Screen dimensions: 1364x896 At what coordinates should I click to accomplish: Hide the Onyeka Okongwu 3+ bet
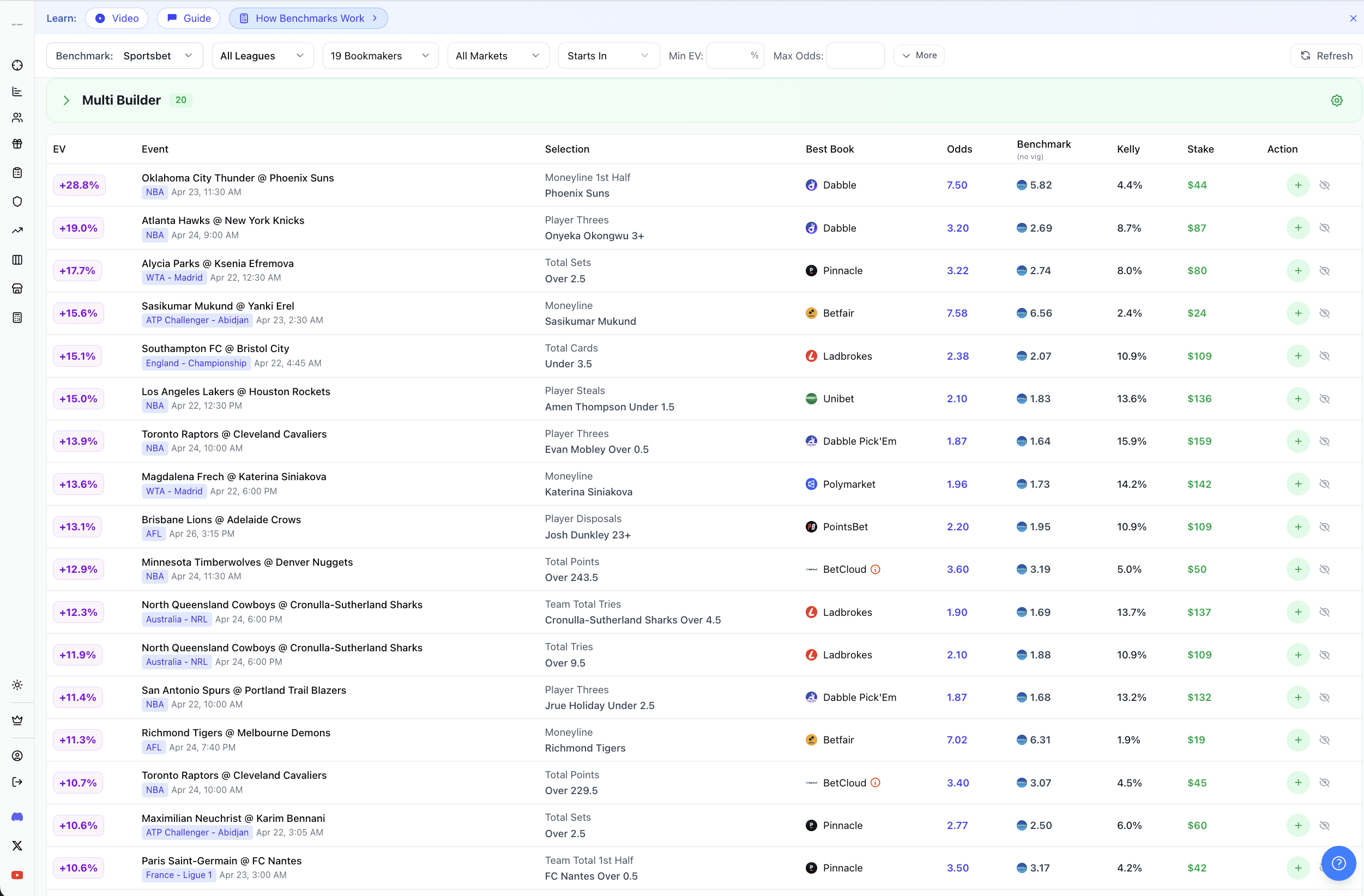1324,228
